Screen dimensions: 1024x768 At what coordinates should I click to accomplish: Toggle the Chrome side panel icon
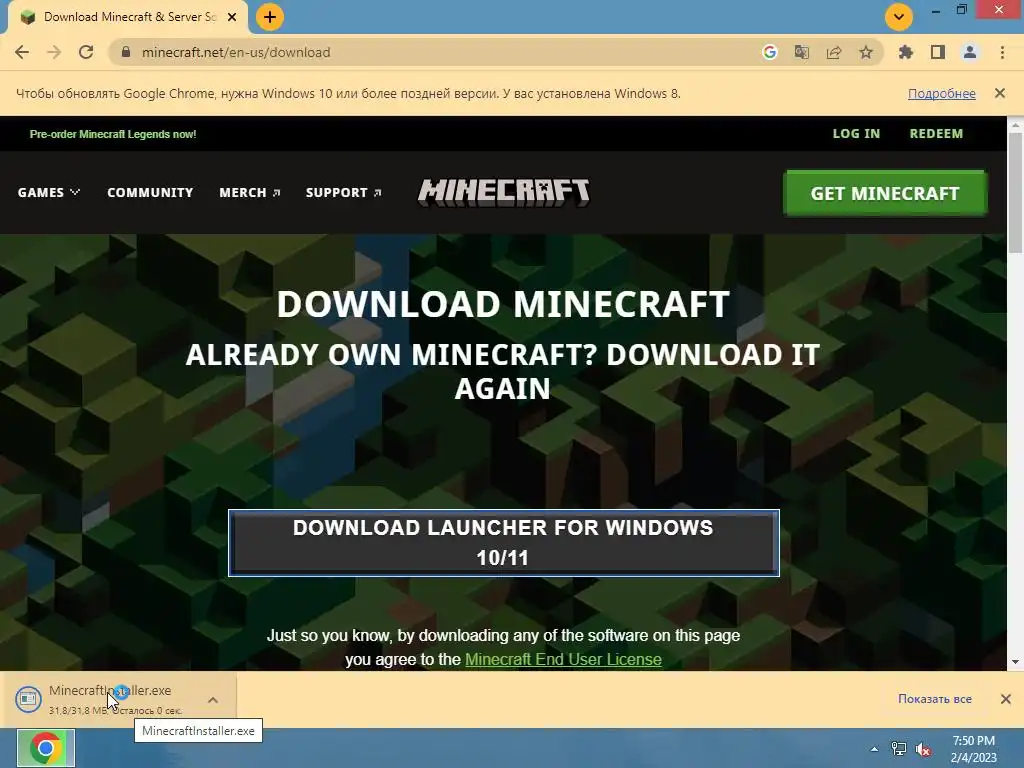pos(938,52)
